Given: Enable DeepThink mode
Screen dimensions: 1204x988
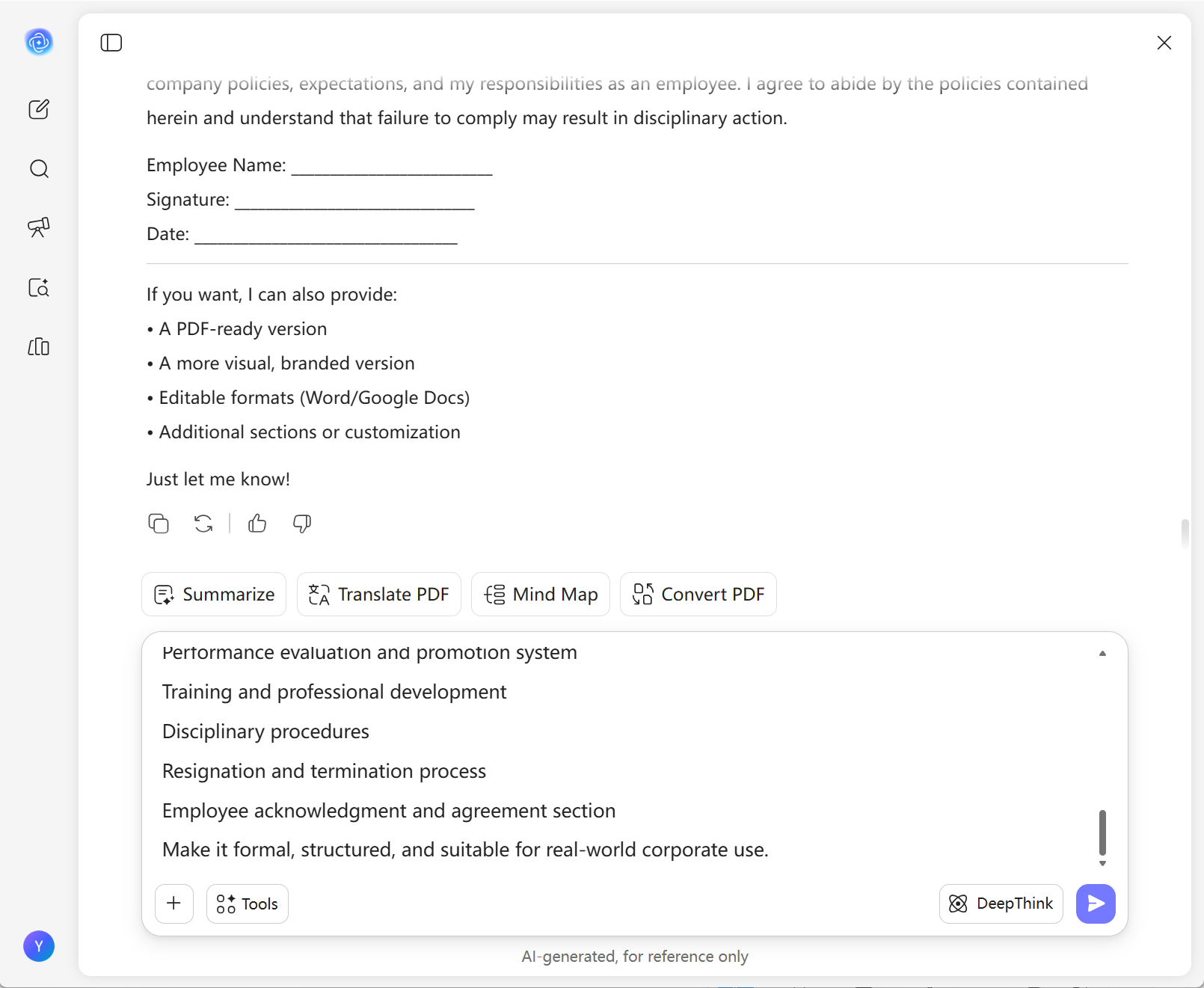Looking at the screenshot, I should click(1001, 904).
